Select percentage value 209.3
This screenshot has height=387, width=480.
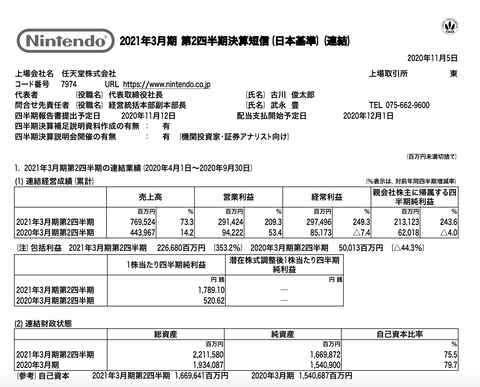tap(273, 222)
